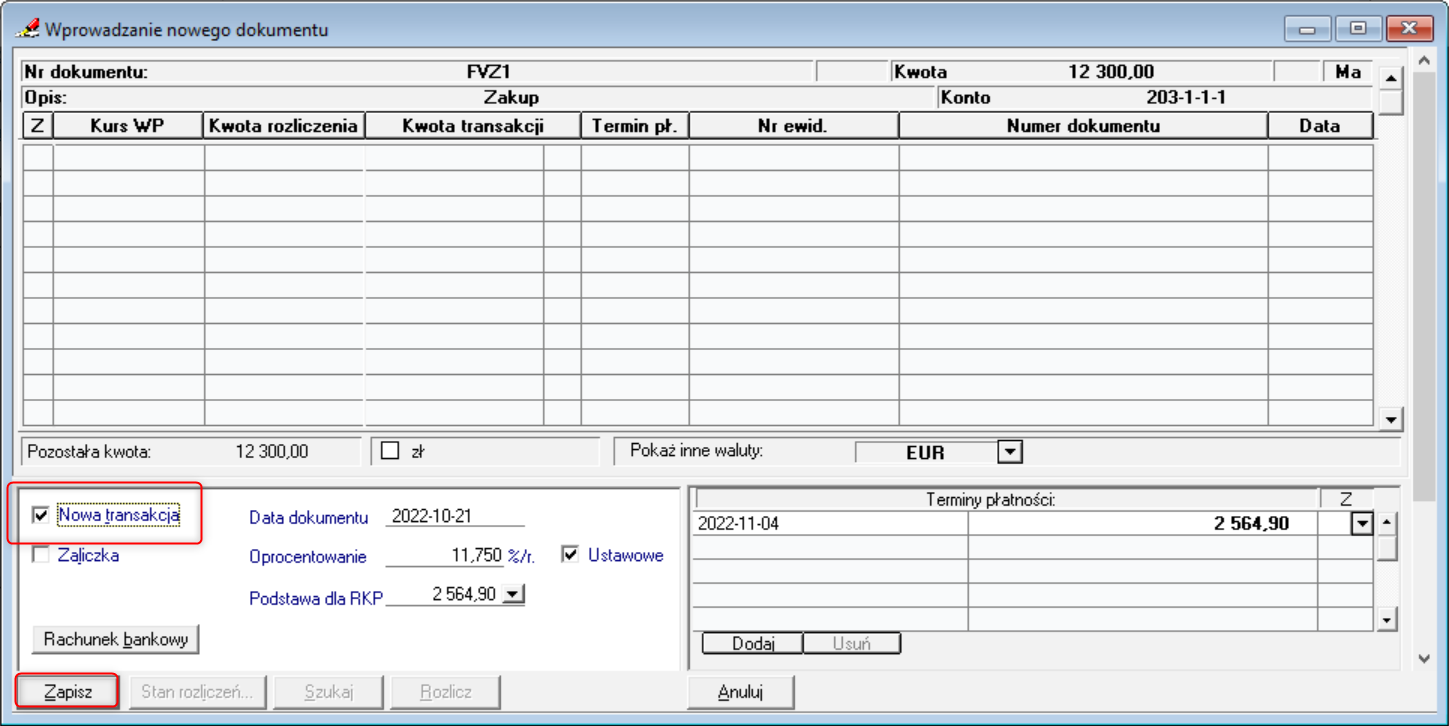The width and height of the screenshot is (1449, 726).
Task: Edit the Oprocentowanie rate field
Action: coord(445,556)
